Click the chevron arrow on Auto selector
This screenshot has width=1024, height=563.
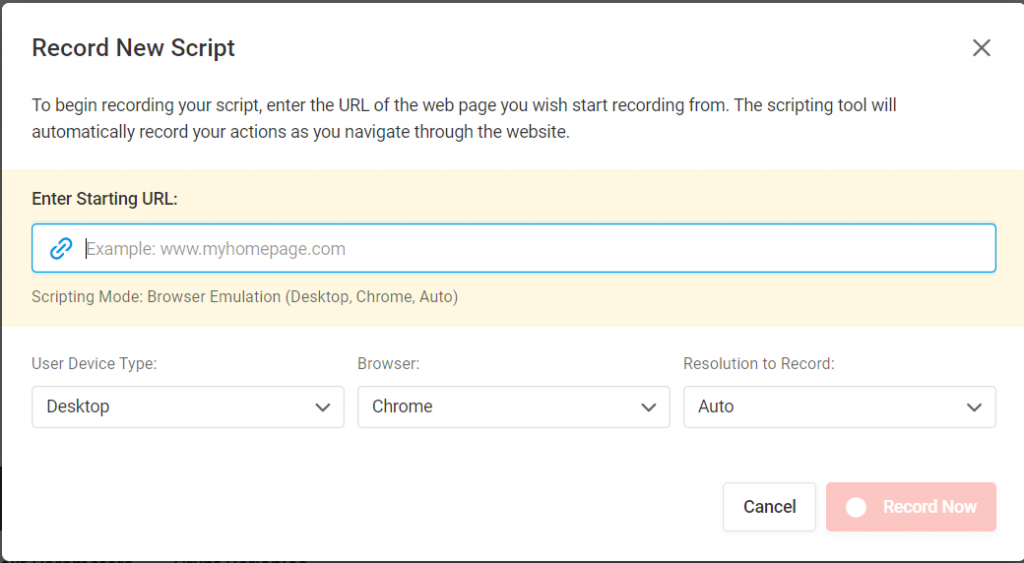(x=974, y=407)
